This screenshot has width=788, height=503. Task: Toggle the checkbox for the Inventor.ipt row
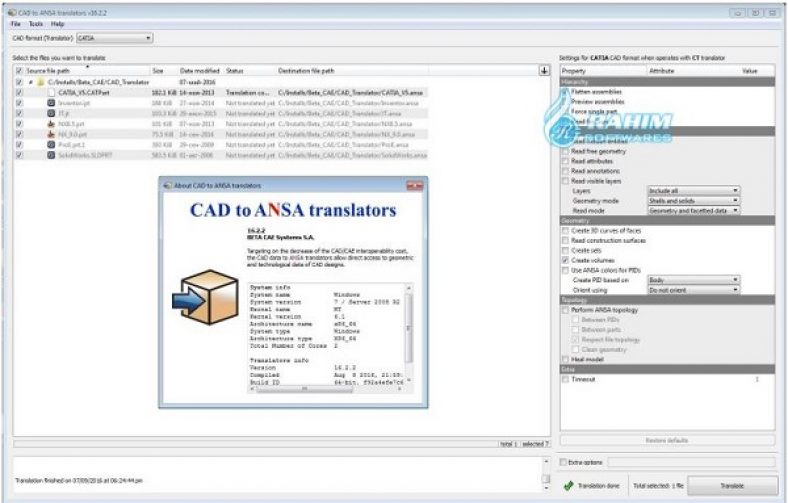pos(19,103)
